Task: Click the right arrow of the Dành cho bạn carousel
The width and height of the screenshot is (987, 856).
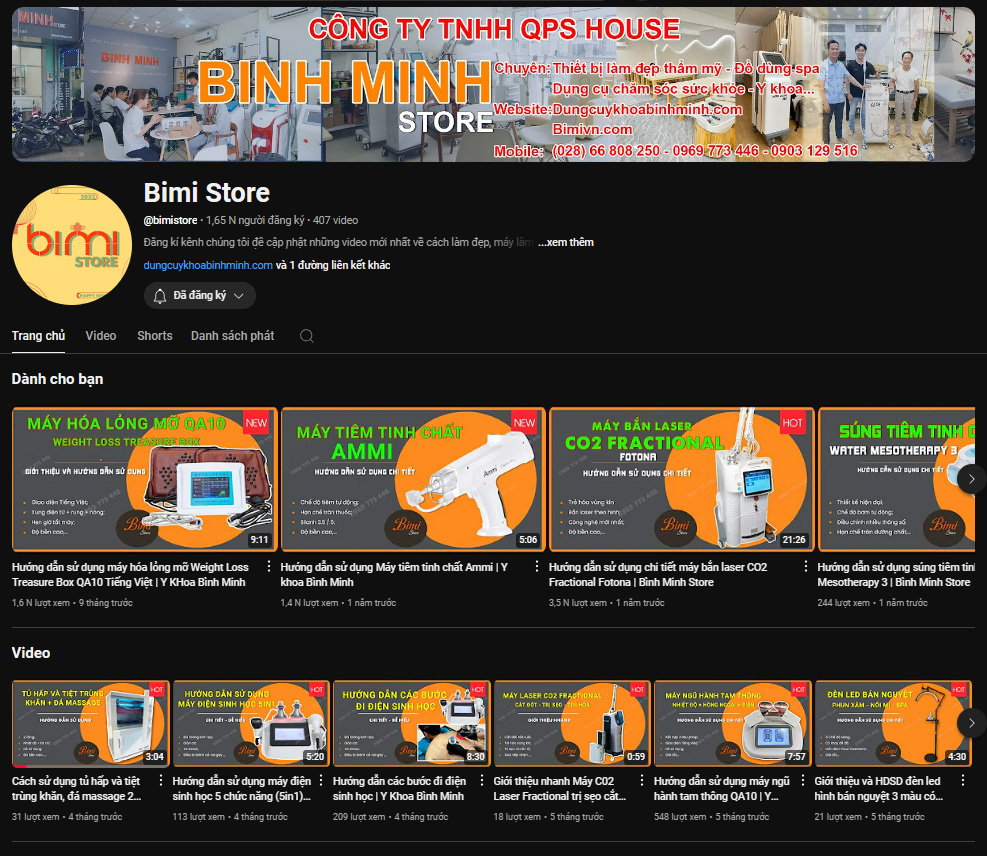Action: tap(971, 479)
